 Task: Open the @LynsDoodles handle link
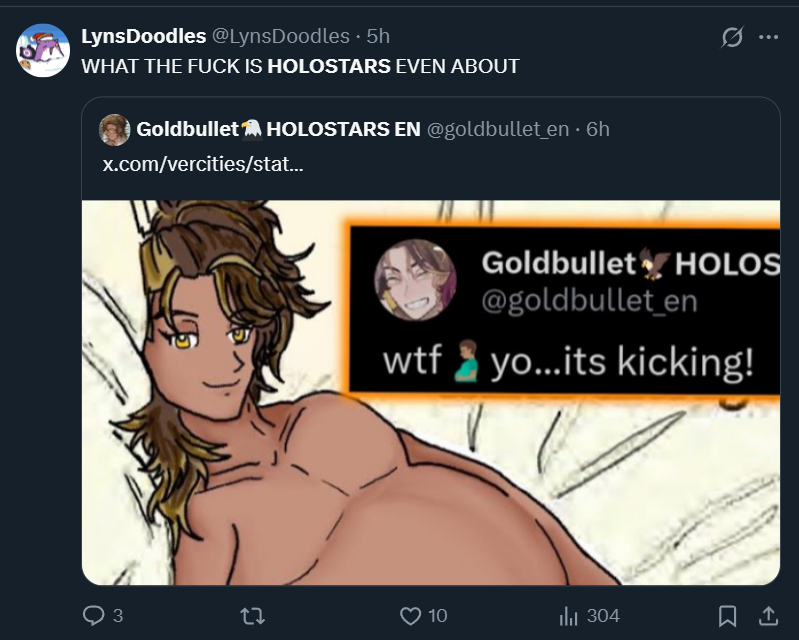tap(281, 36)
